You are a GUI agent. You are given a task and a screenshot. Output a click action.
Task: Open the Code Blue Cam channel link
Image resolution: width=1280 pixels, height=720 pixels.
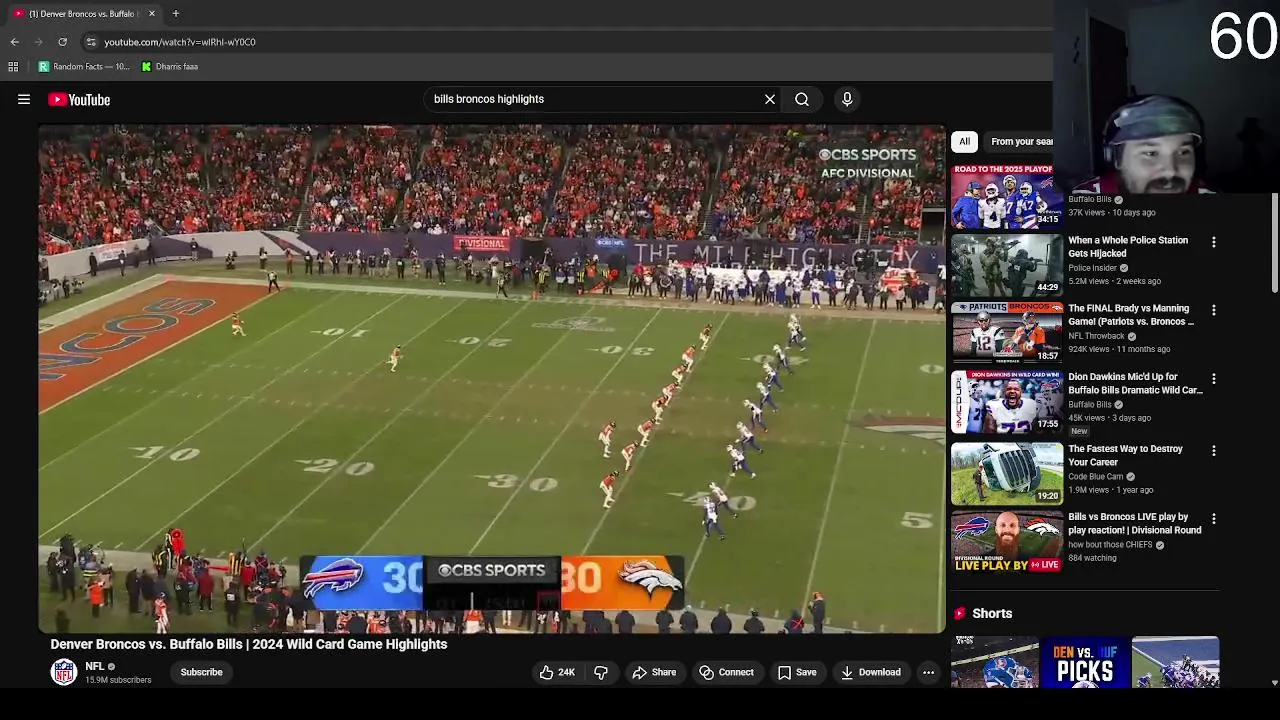point(1095,477)
